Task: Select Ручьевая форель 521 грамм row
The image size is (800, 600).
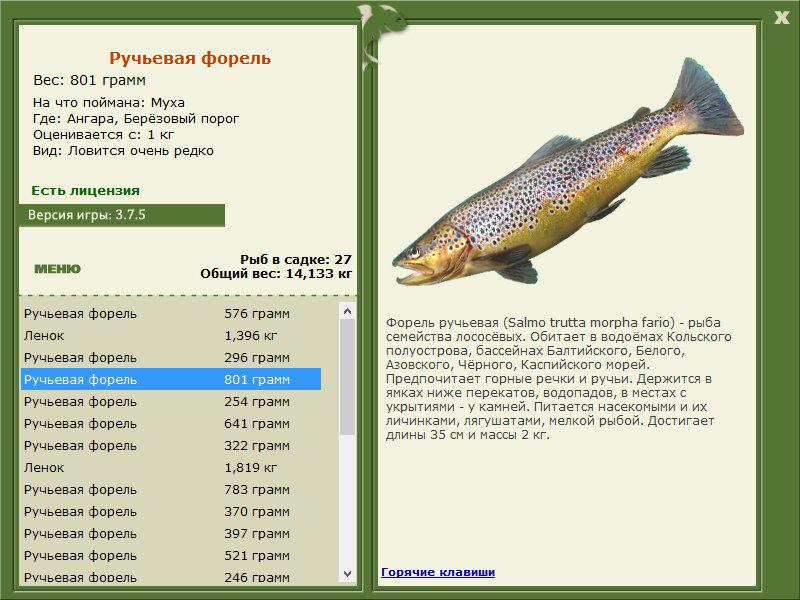Action: pos(171,555)
